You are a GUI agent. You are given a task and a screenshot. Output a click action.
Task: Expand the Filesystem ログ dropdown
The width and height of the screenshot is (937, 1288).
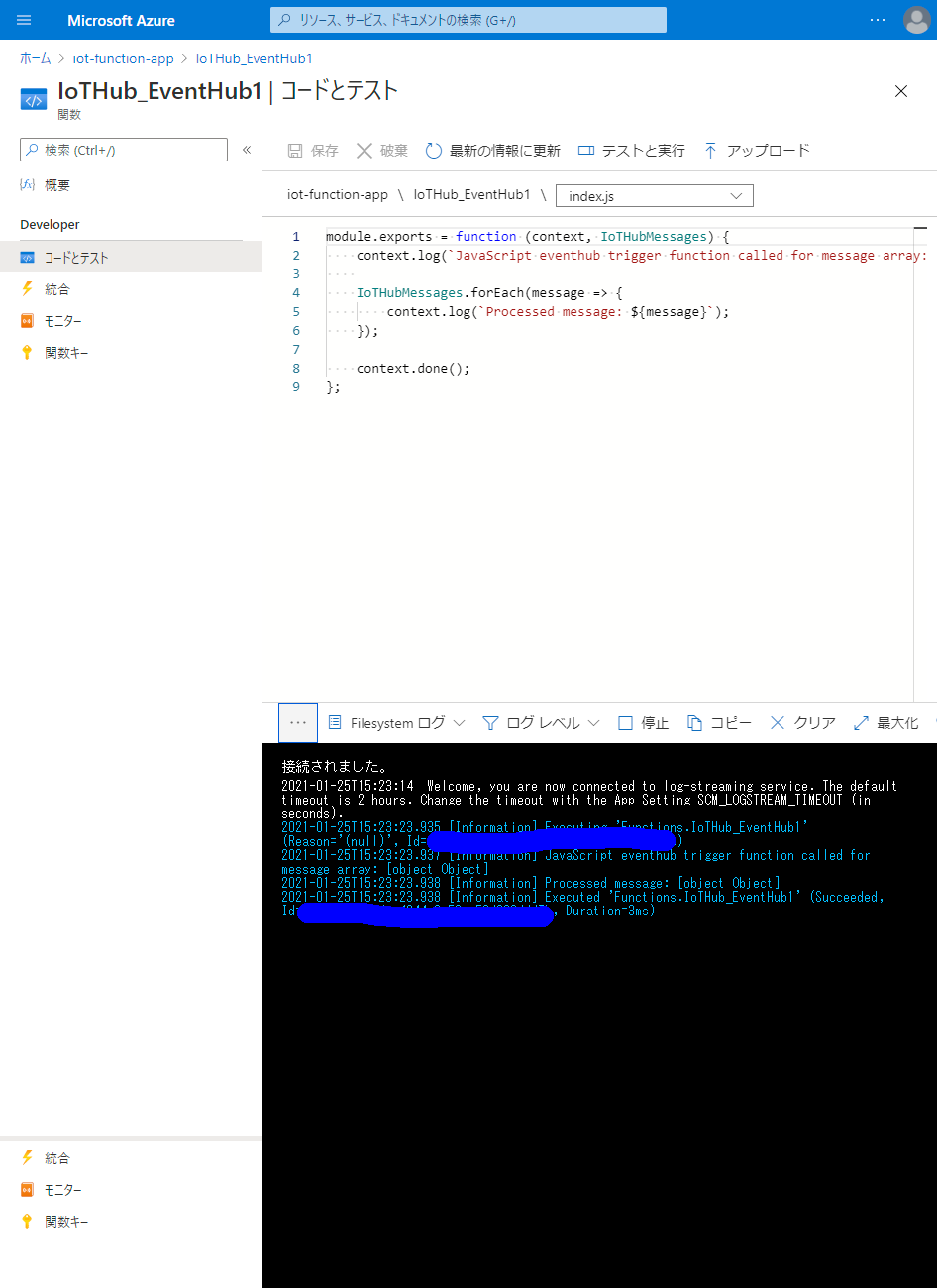(396, 723)
